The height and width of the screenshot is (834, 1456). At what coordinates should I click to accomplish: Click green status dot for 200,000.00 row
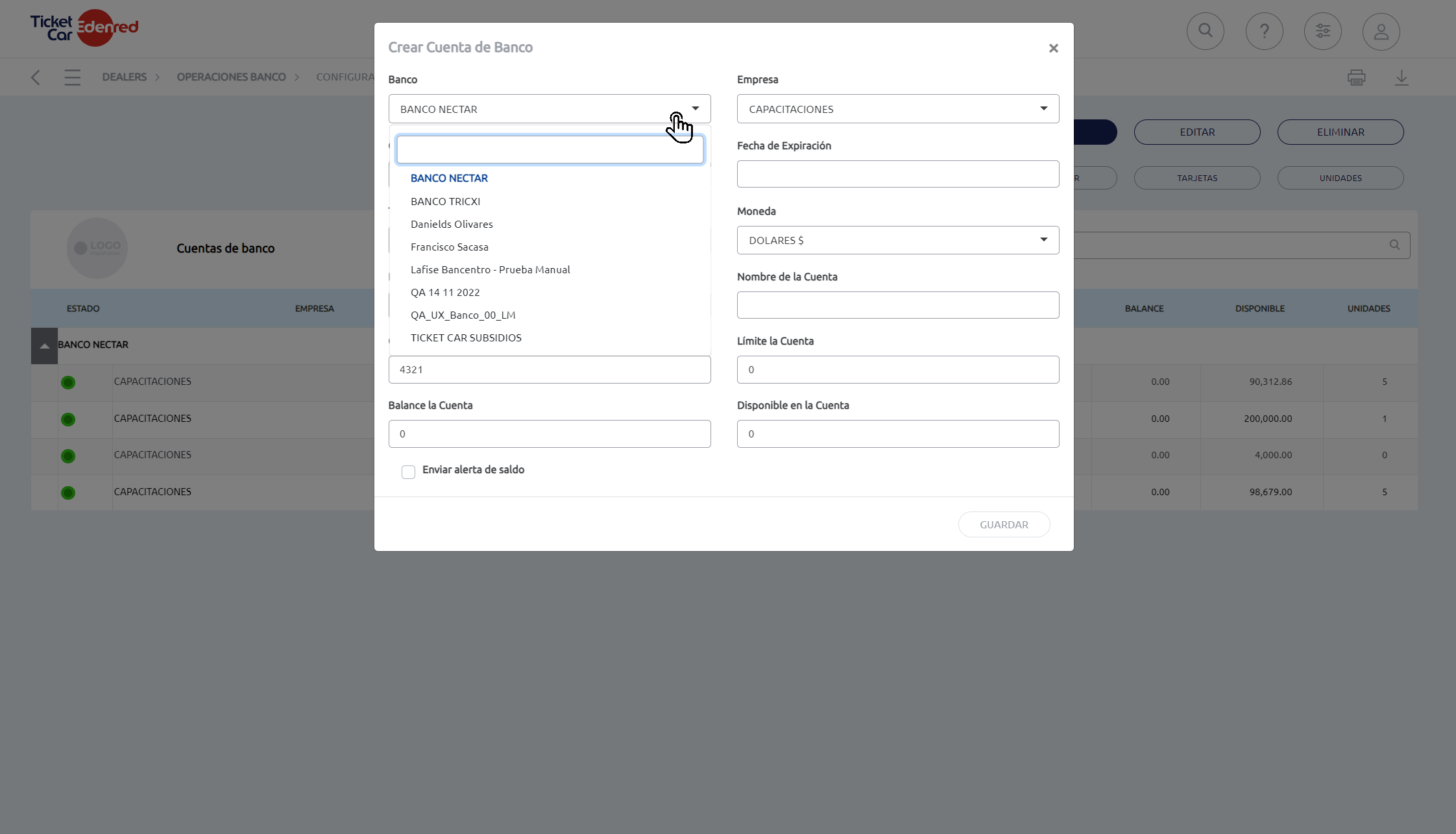pos(68,419)
